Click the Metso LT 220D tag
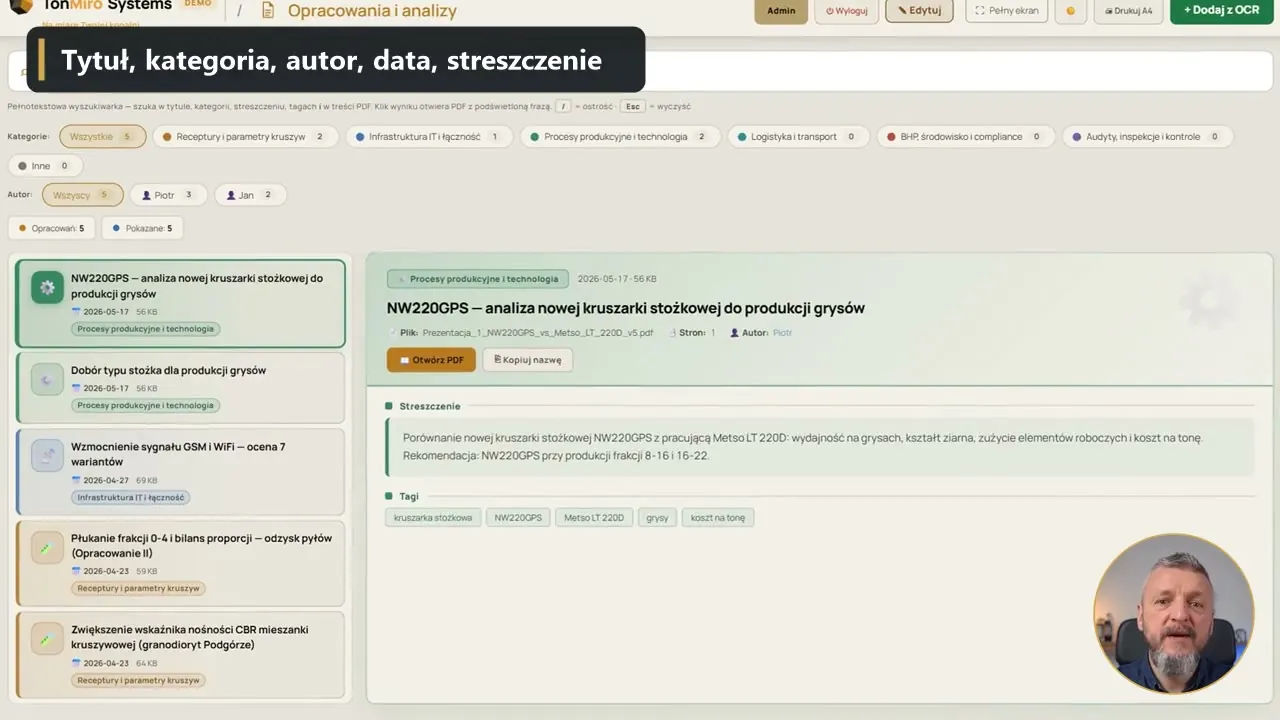This screenshot has width=1280, height=720. click(594, 518)
